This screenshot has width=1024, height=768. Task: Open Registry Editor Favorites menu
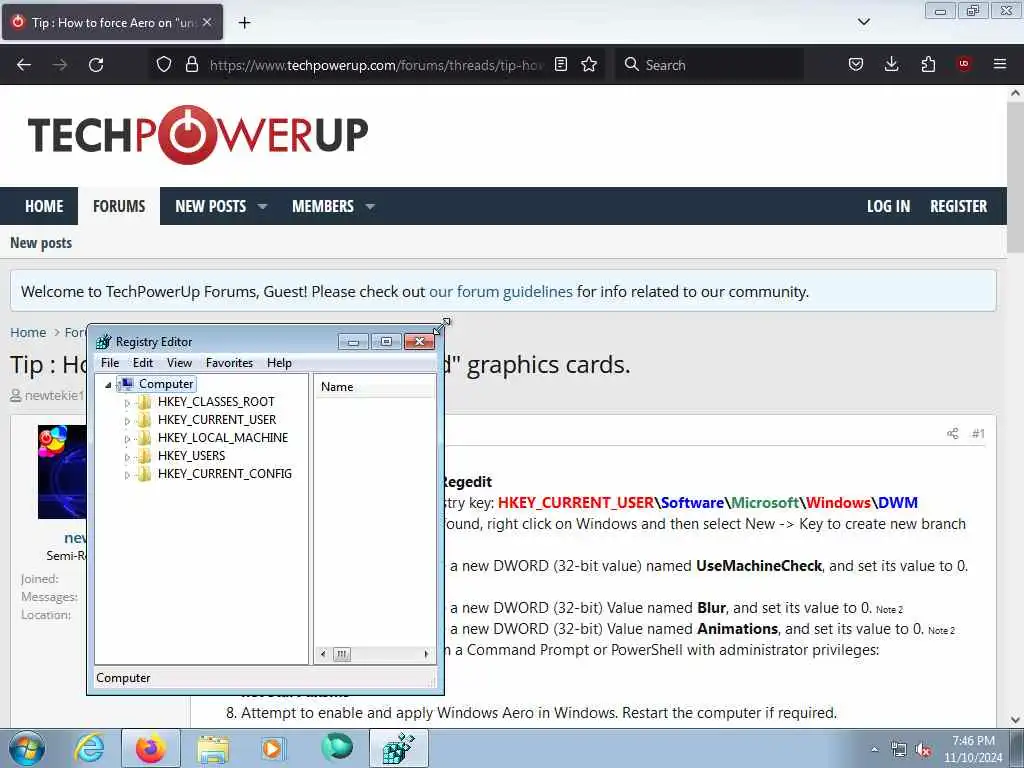(x=229, y=362)
